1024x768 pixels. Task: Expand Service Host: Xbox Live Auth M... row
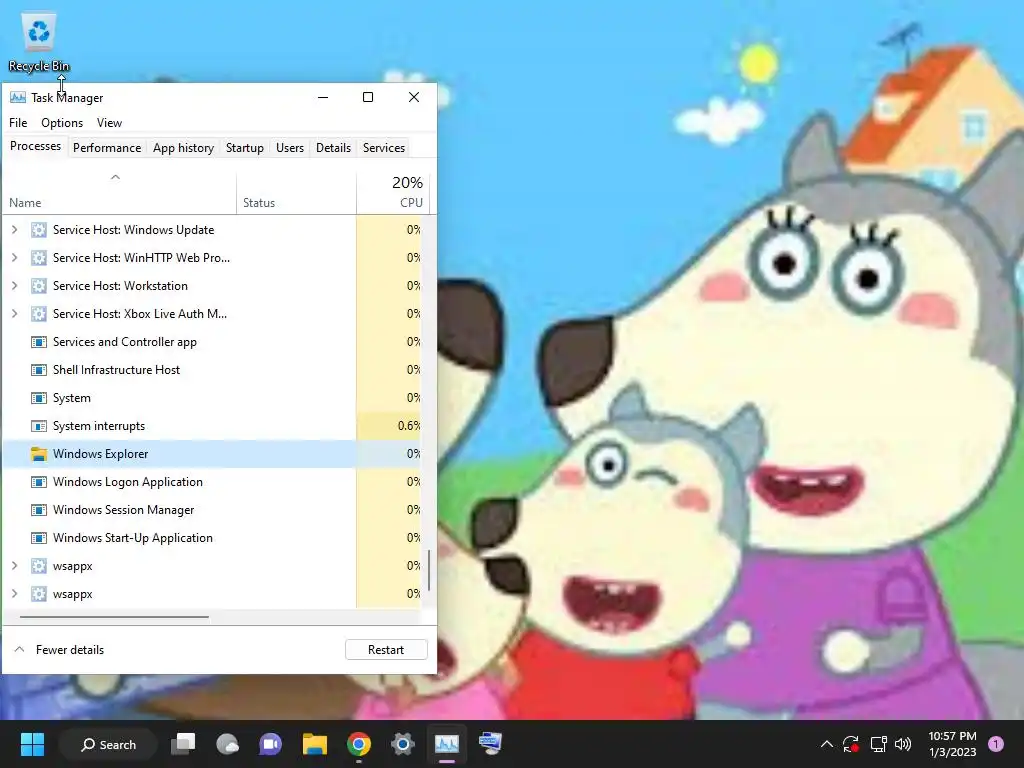click(14, 314)
